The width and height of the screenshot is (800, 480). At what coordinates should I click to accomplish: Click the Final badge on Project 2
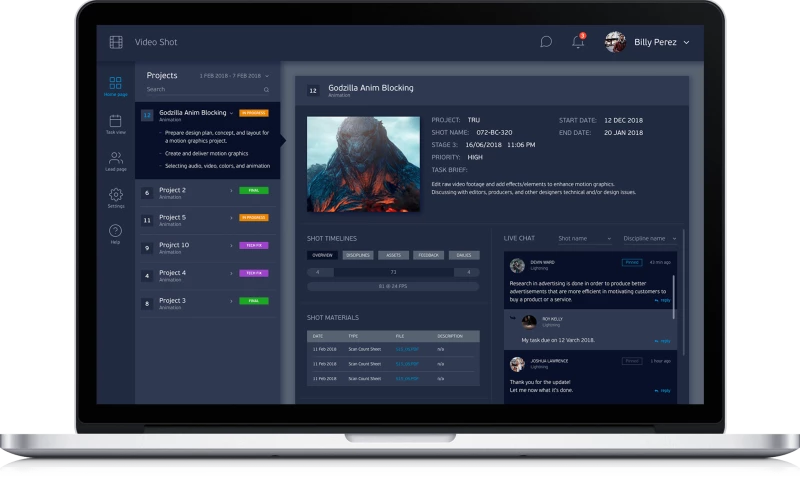[x=254, y=191]
